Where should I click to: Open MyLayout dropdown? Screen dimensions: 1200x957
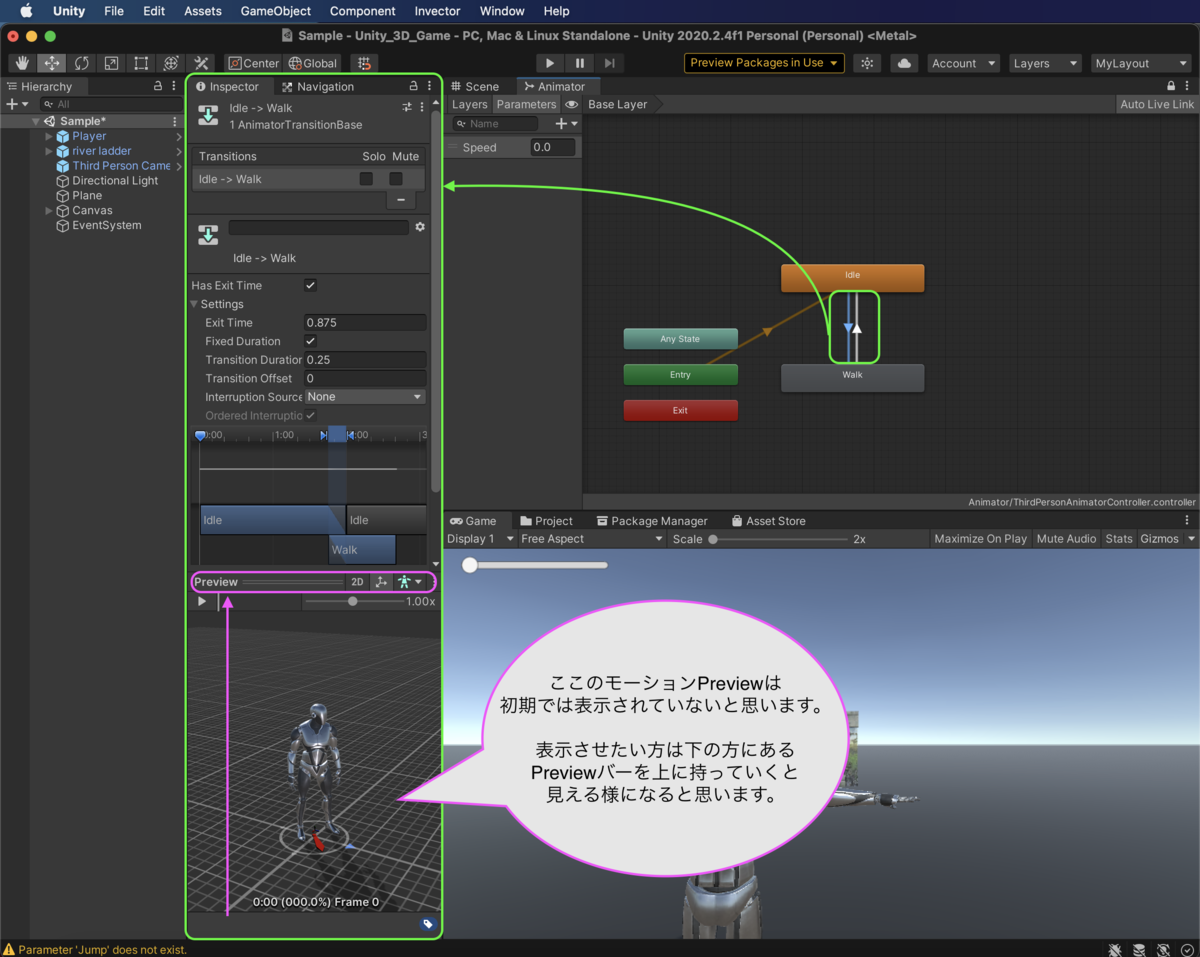[1140, 63]
